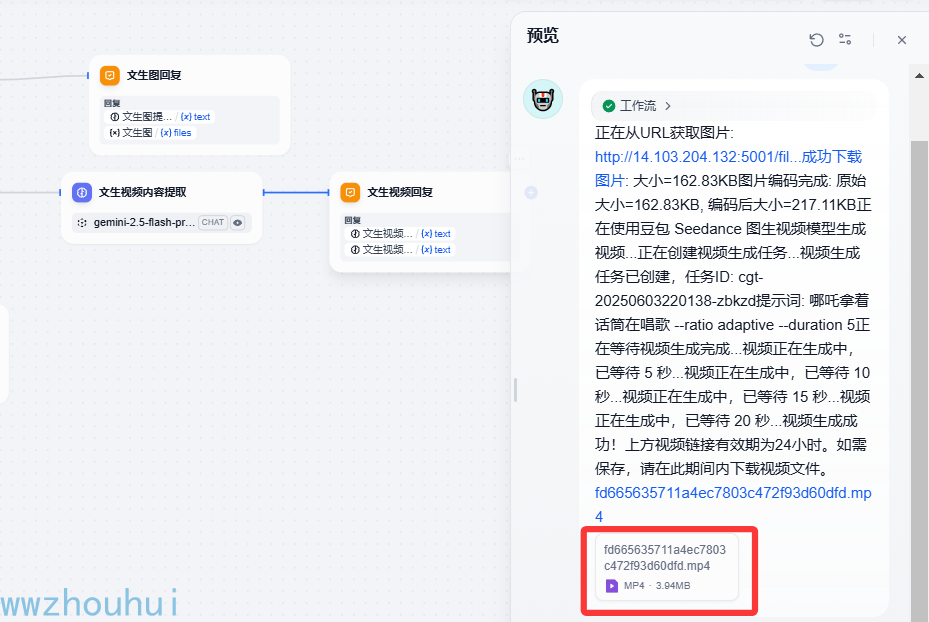This screenshot has height=622, width=929.
Task: Click the MP4 3.94MB file attachment card
Action: coord(667,567)
